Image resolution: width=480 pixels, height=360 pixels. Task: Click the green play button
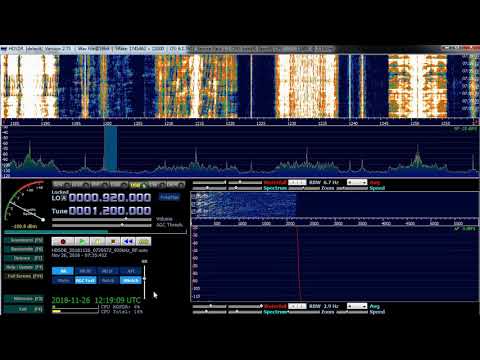[x=82, y=241]
